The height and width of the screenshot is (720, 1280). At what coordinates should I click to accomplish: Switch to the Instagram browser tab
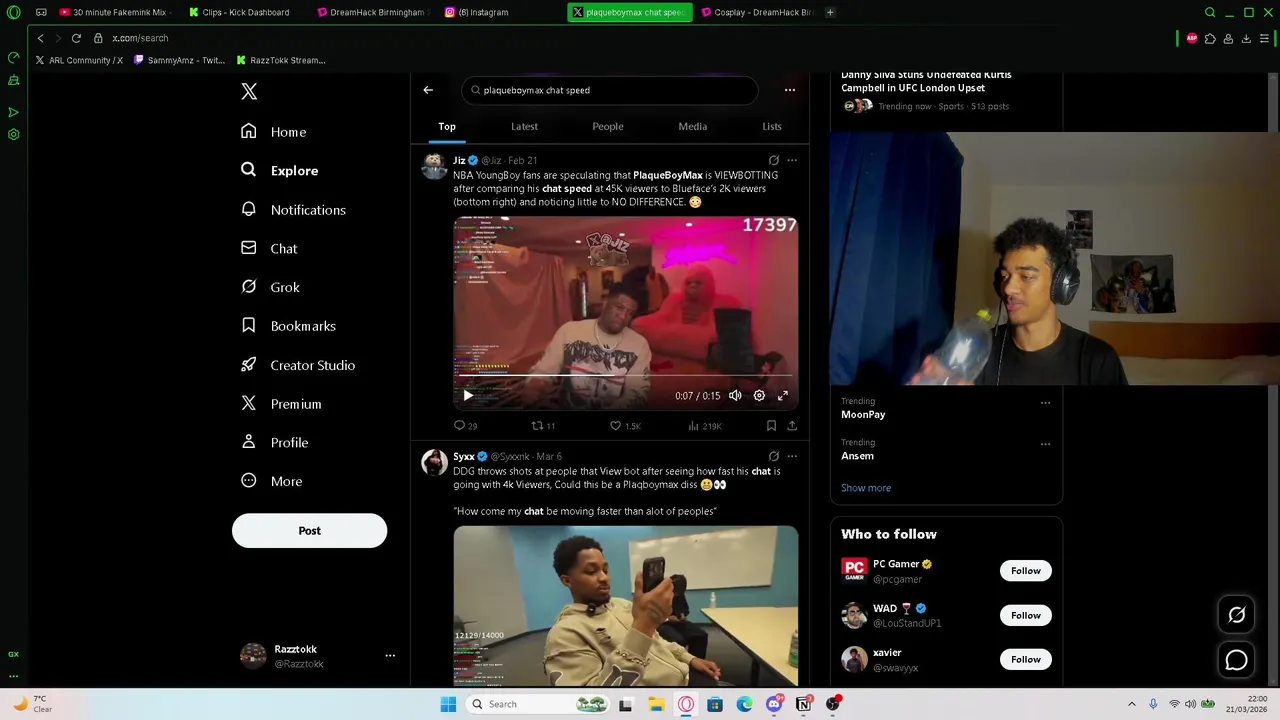coord(484,12)
